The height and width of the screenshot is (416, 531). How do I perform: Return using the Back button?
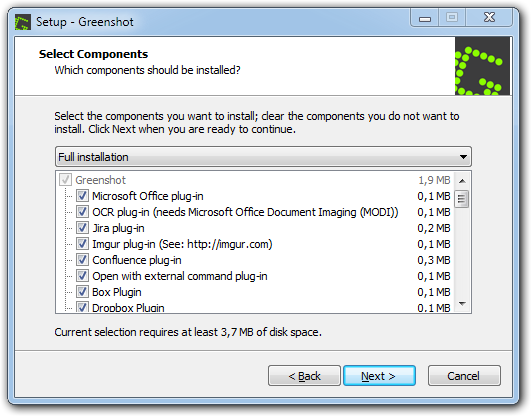[304, 376]
